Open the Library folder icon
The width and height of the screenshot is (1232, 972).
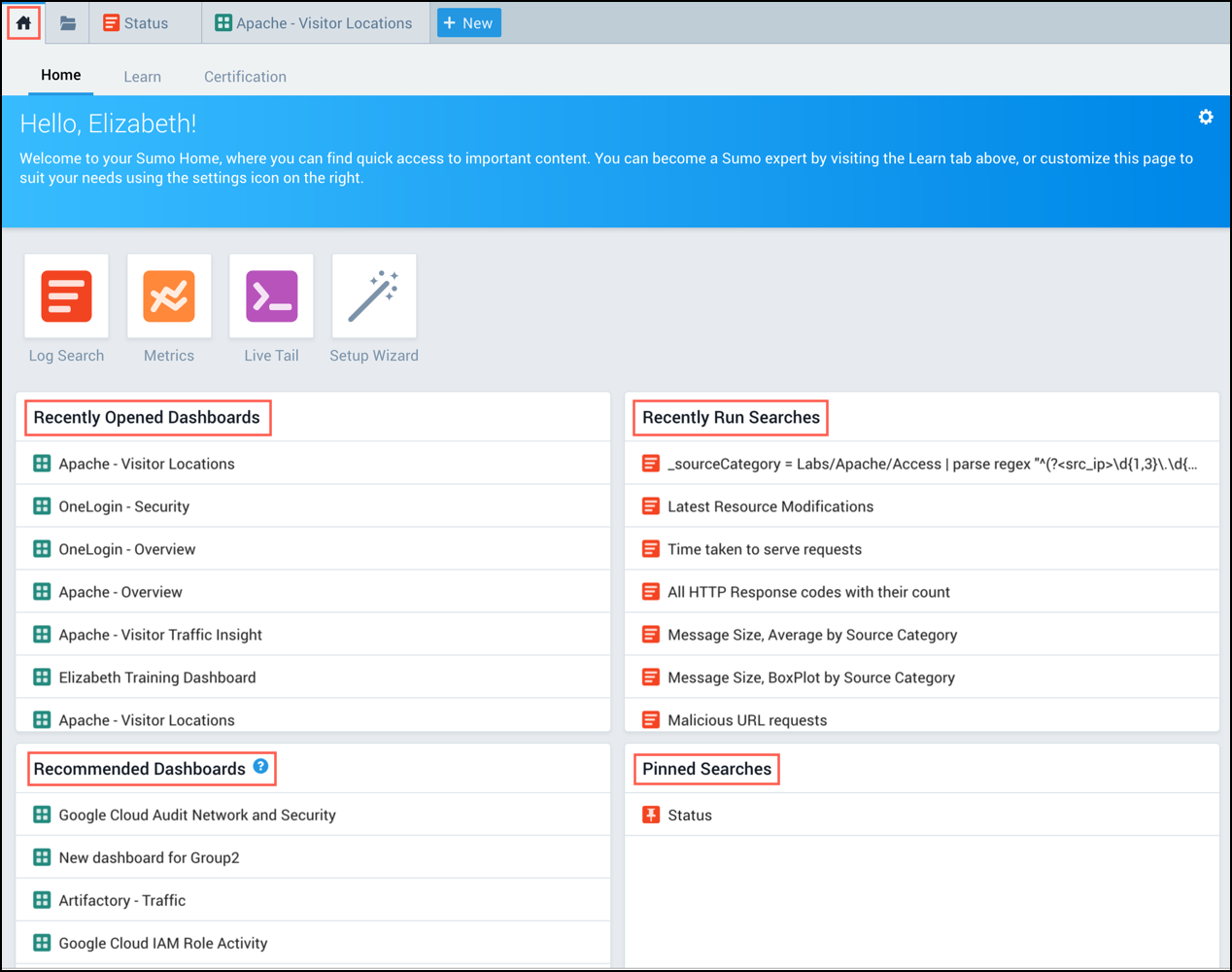coord(68,22)
